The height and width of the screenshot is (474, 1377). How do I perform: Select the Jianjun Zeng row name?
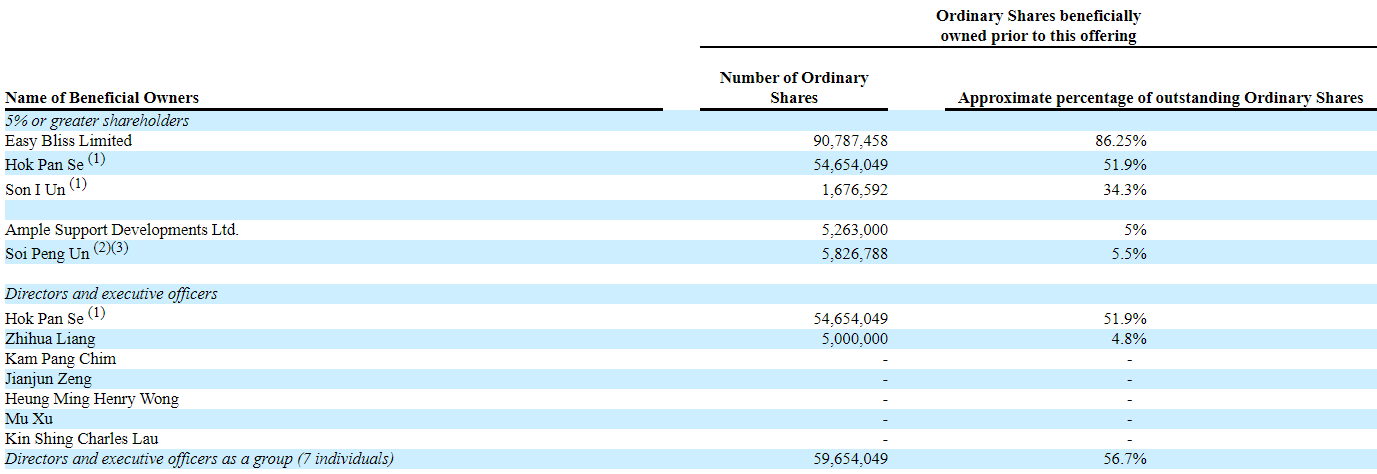[48, 379]
